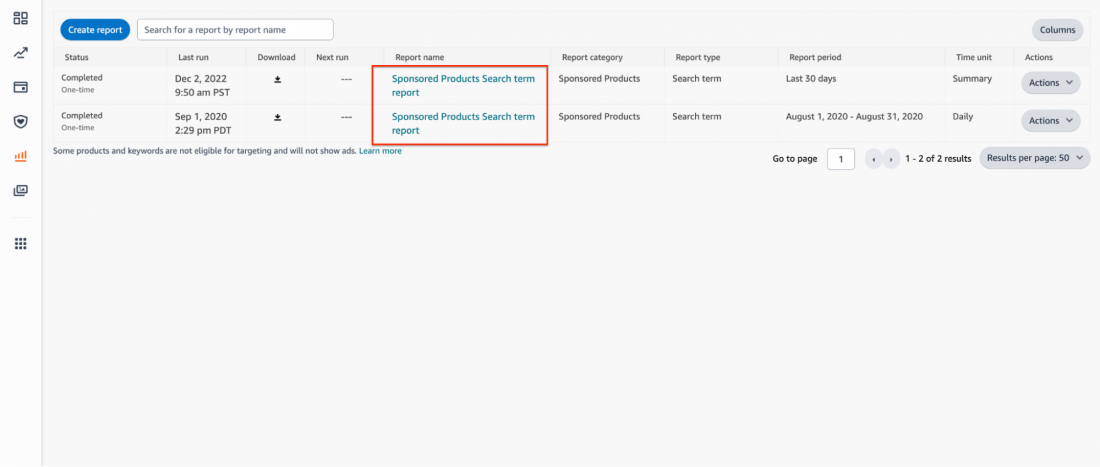
Task: Click the Report name column header
Action: (x=420, y=57)
